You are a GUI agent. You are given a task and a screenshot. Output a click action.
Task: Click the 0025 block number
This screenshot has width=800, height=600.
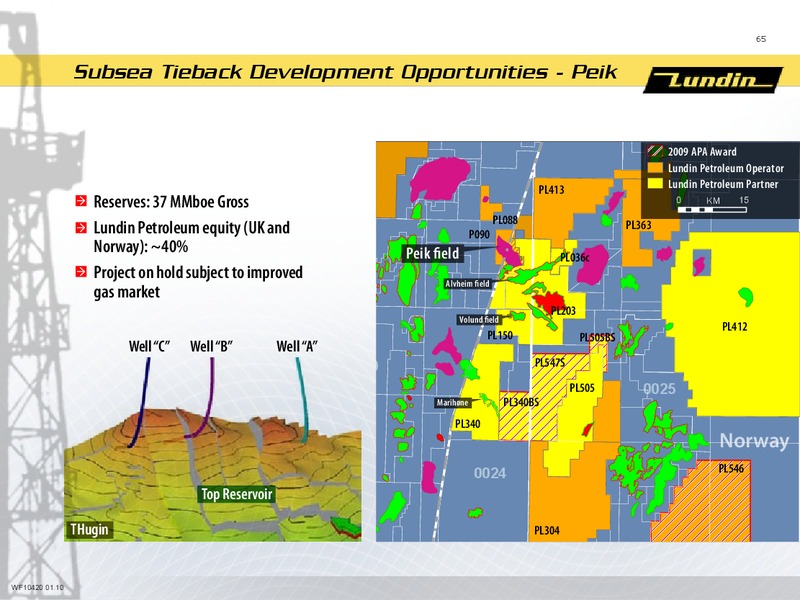[x=659, y=389]
